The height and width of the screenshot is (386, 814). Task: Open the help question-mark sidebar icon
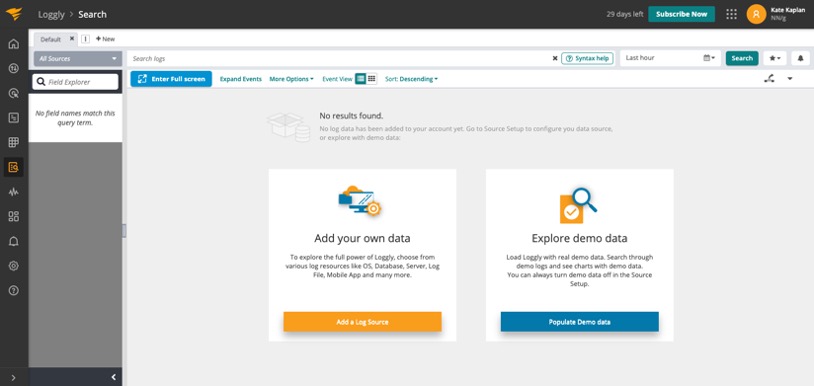coord(14,291)
